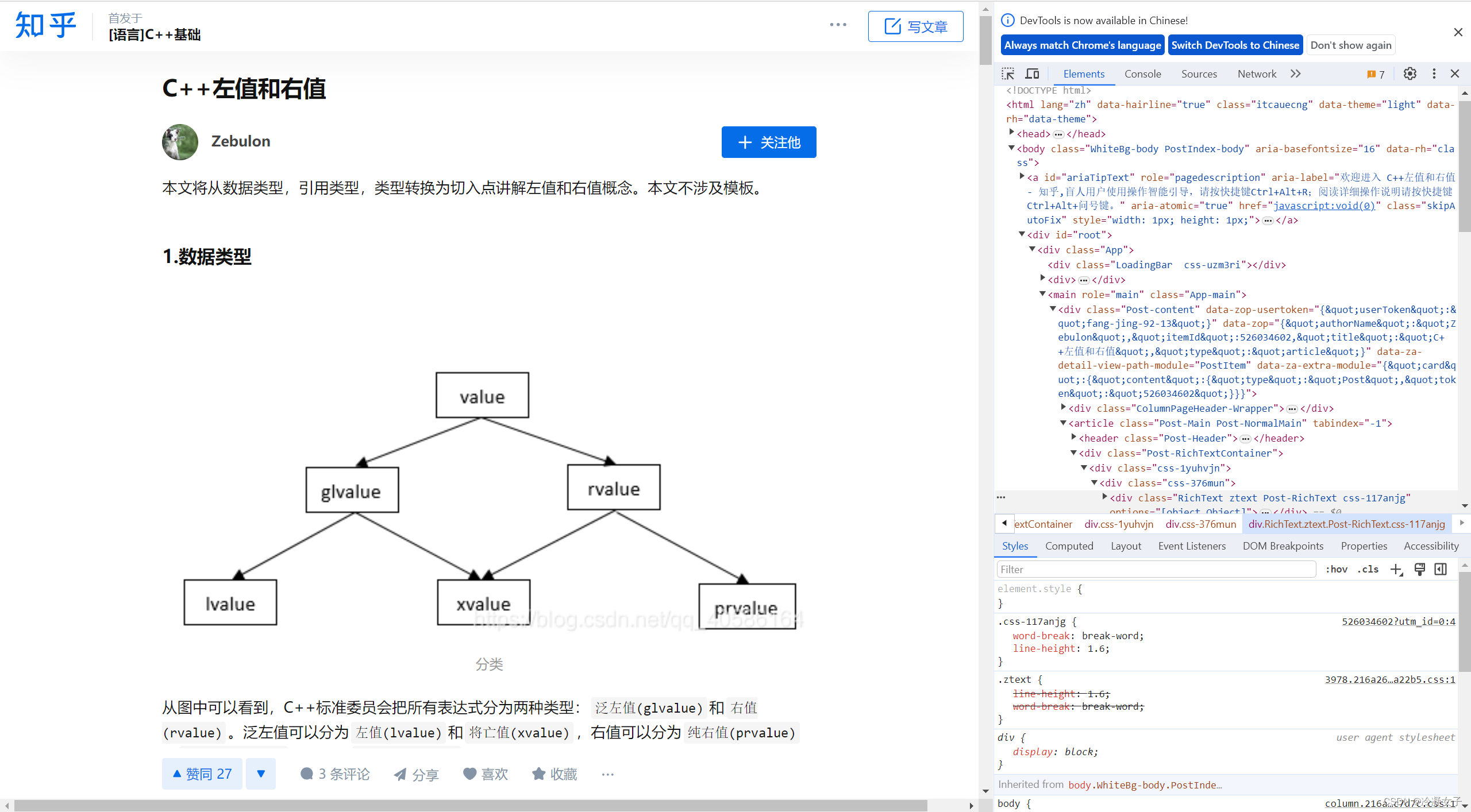Open the rendering emulation paintbrush icon
Image resolution: width=1471 pixels, height=812 pixels.
(1419, 569)
